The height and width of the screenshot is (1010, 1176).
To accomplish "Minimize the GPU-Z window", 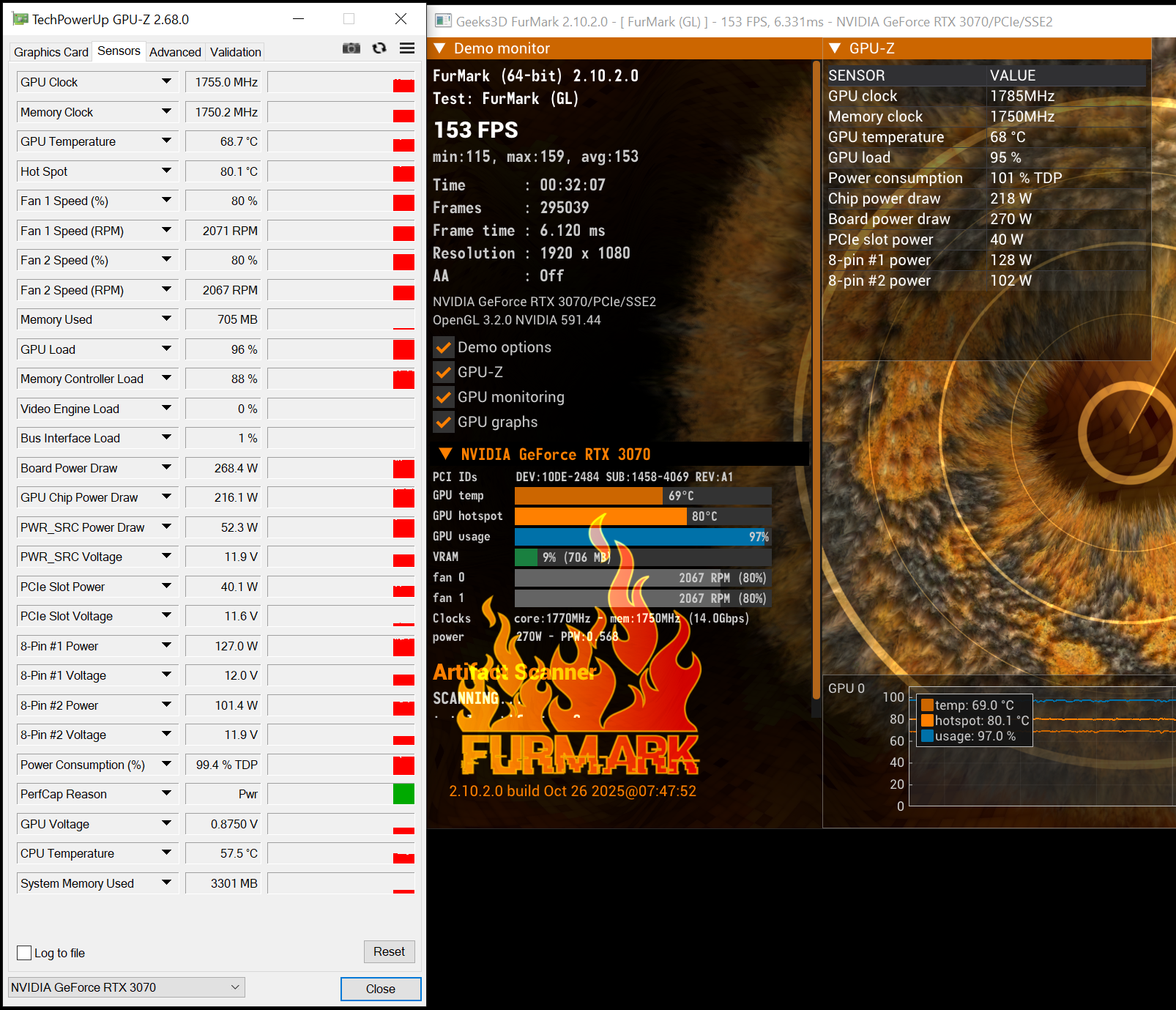I will tap(299, 19).
